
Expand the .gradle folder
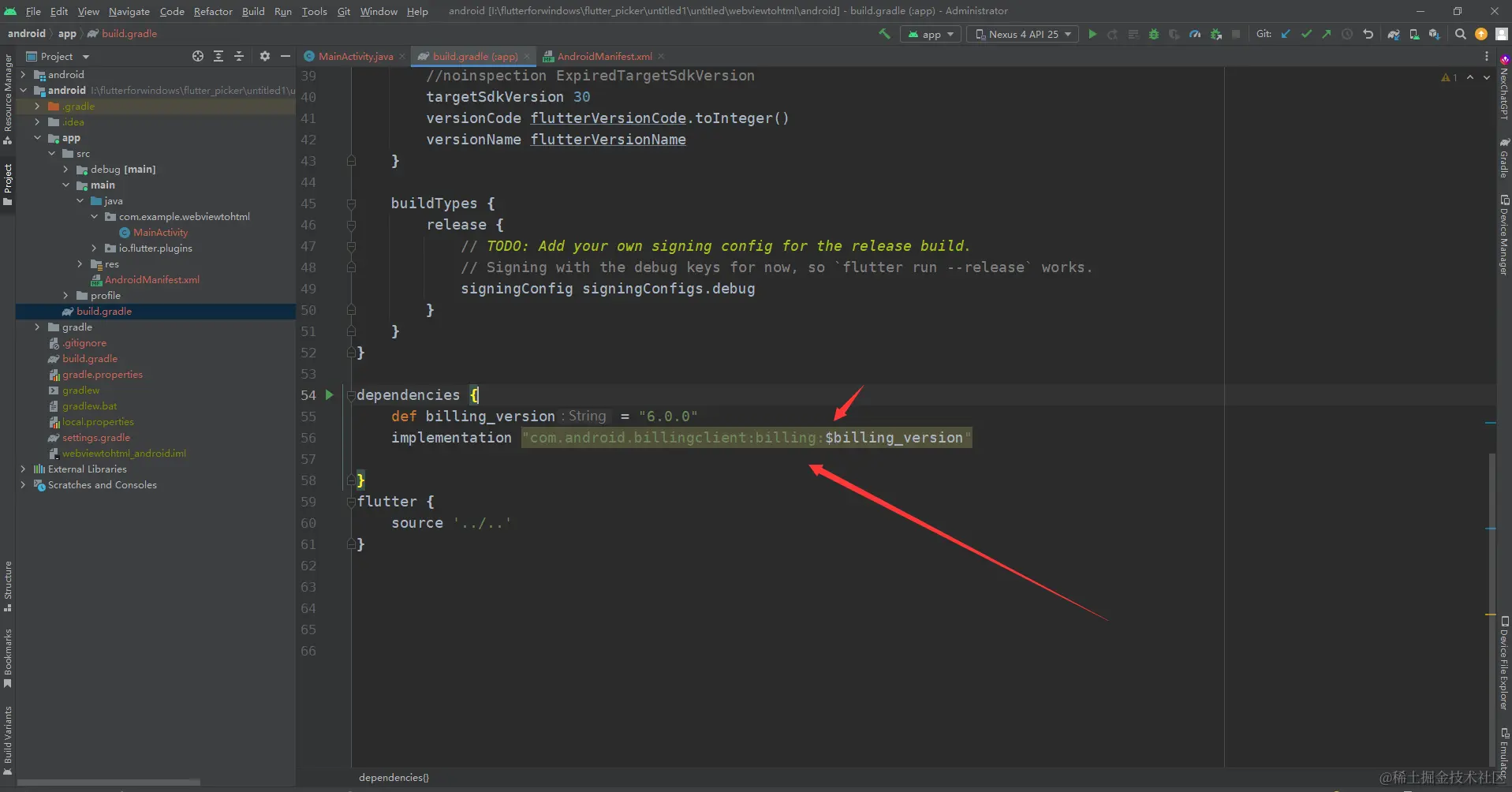[x=37, y=106]
